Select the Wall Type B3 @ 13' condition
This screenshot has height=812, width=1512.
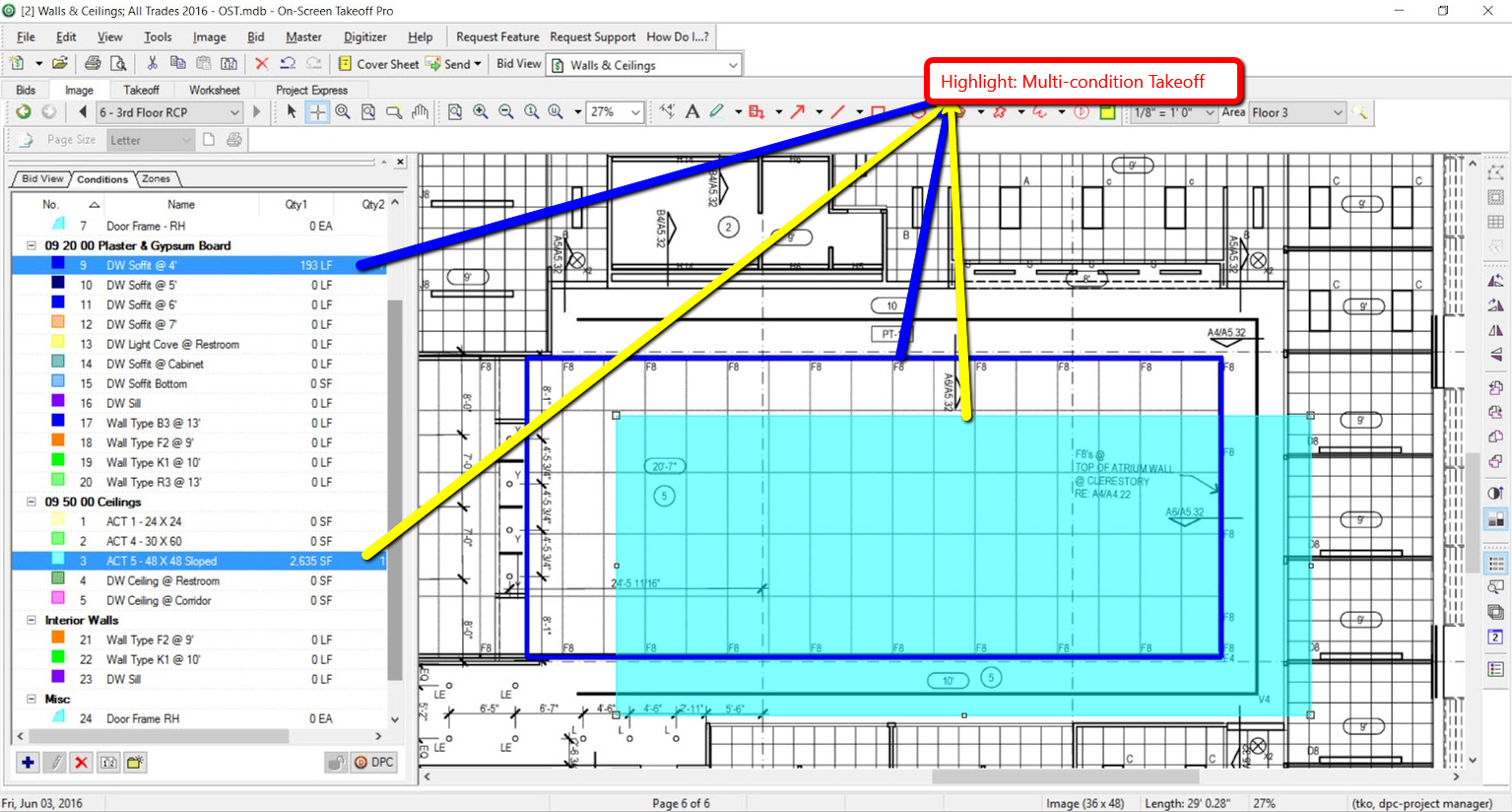click(199, 423)
